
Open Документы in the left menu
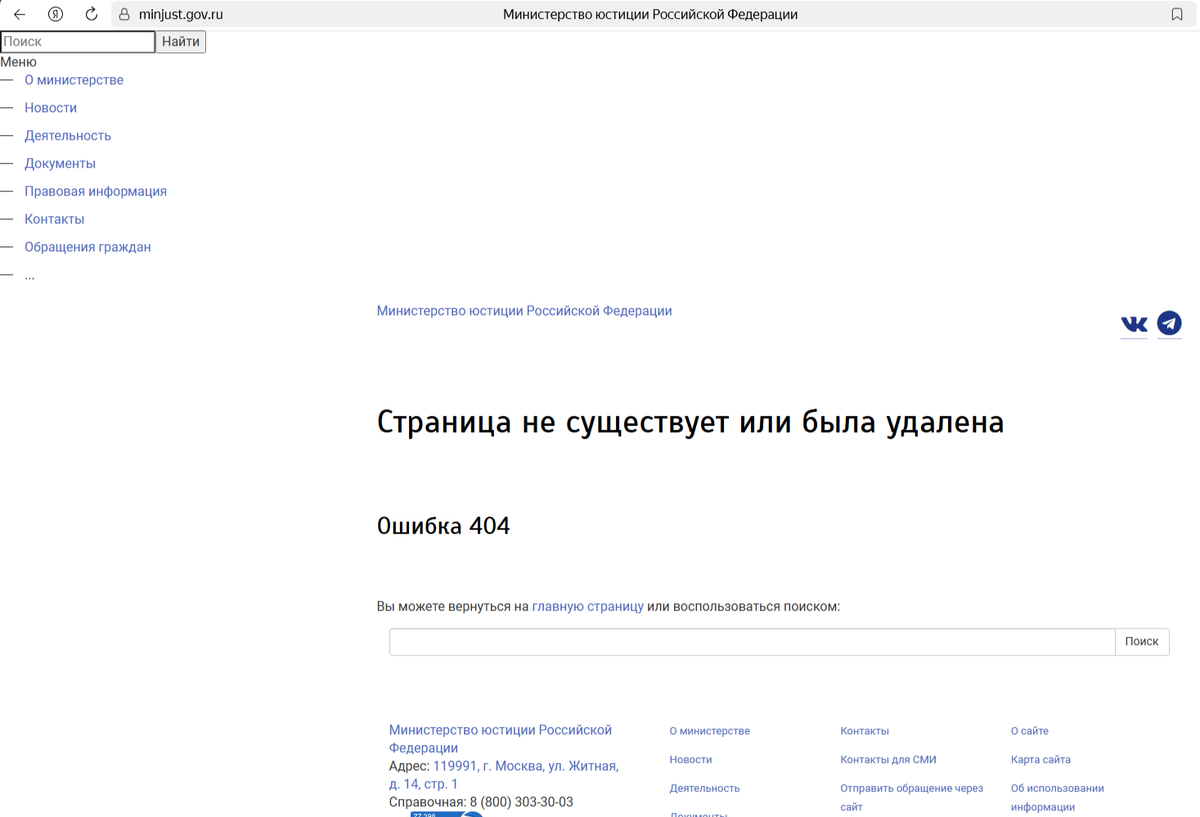(60, 164)
